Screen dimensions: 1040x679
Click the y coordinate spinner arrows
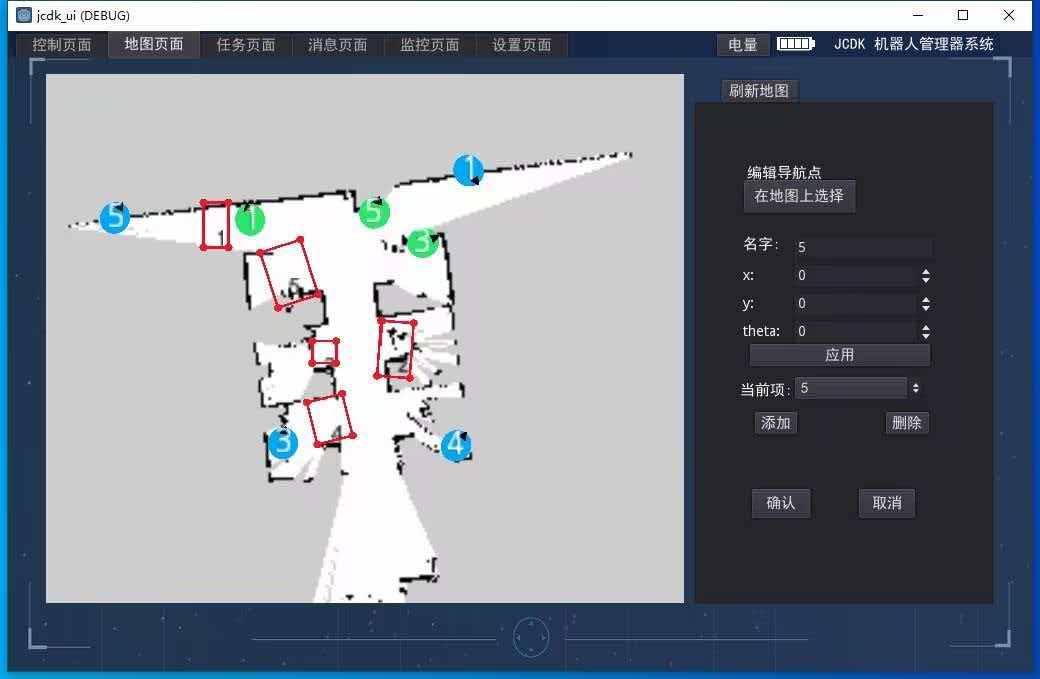(x=926, y=304)
